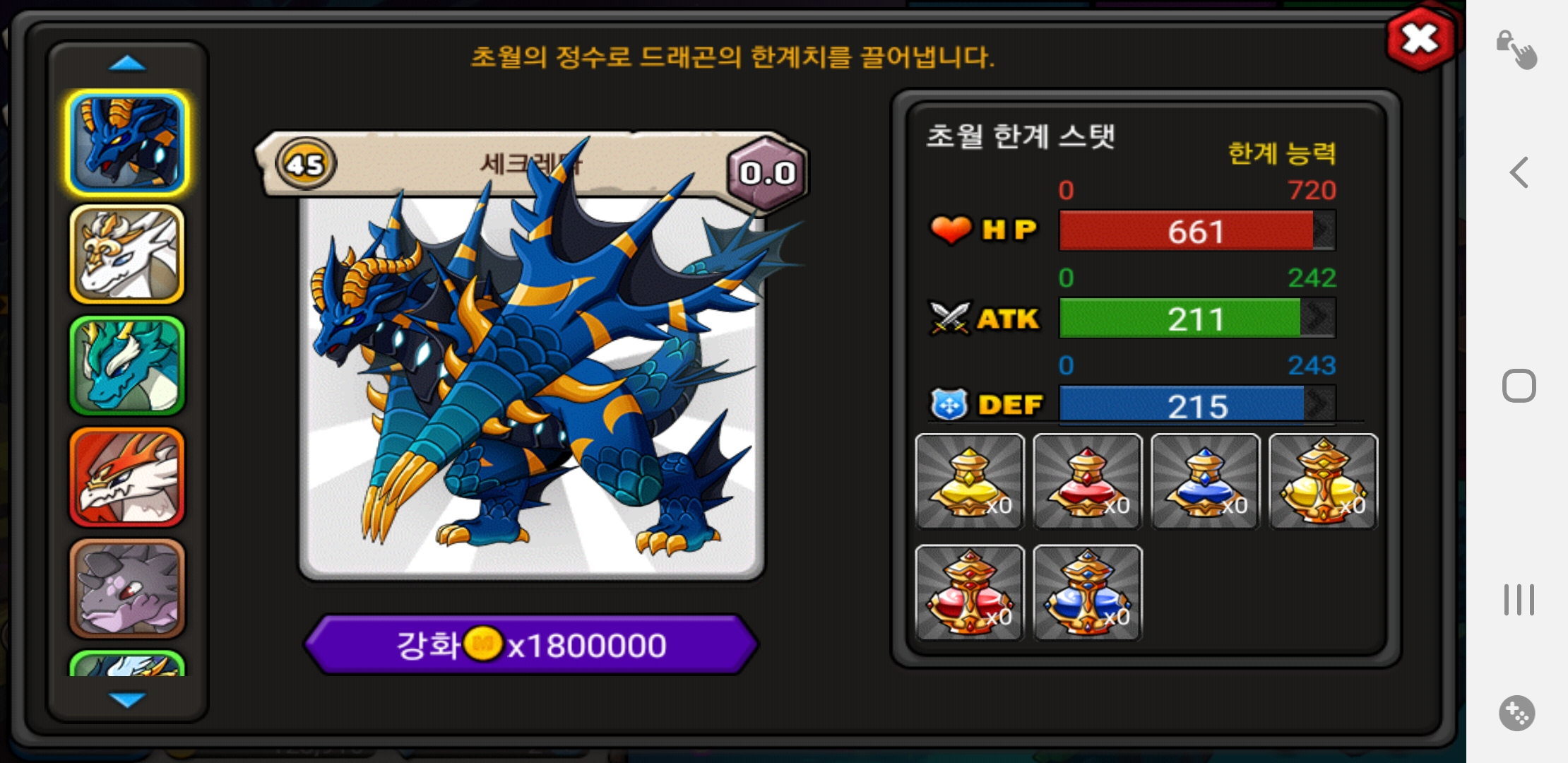The width and height of the screenshot is (1568, 763).
Task: Tap the DEF bar showing 215
Action: 1197,405
